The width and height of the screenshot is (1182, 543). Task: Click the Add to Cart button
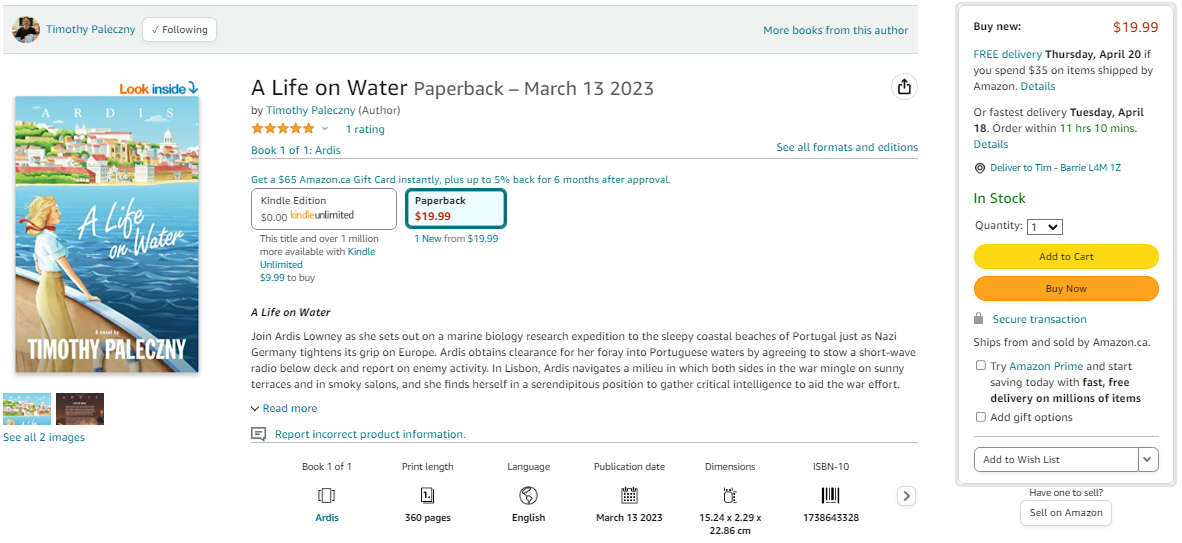(x=1066, y=256)
